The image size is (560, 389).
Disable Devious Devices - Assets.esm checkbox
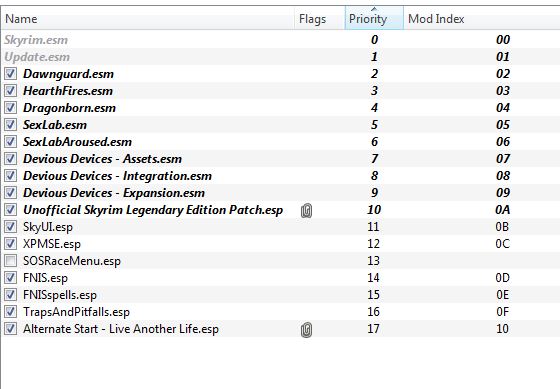click(10, 159)
